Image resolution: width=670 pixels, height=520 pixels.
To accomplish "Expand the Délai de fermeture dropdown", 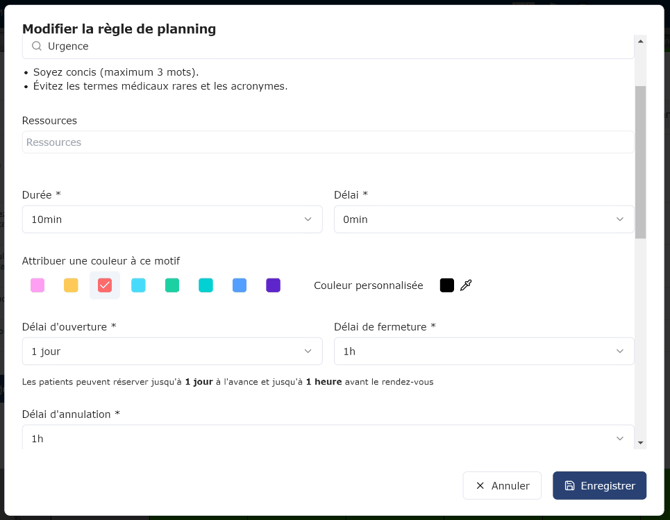I will [x=484, y=351].
